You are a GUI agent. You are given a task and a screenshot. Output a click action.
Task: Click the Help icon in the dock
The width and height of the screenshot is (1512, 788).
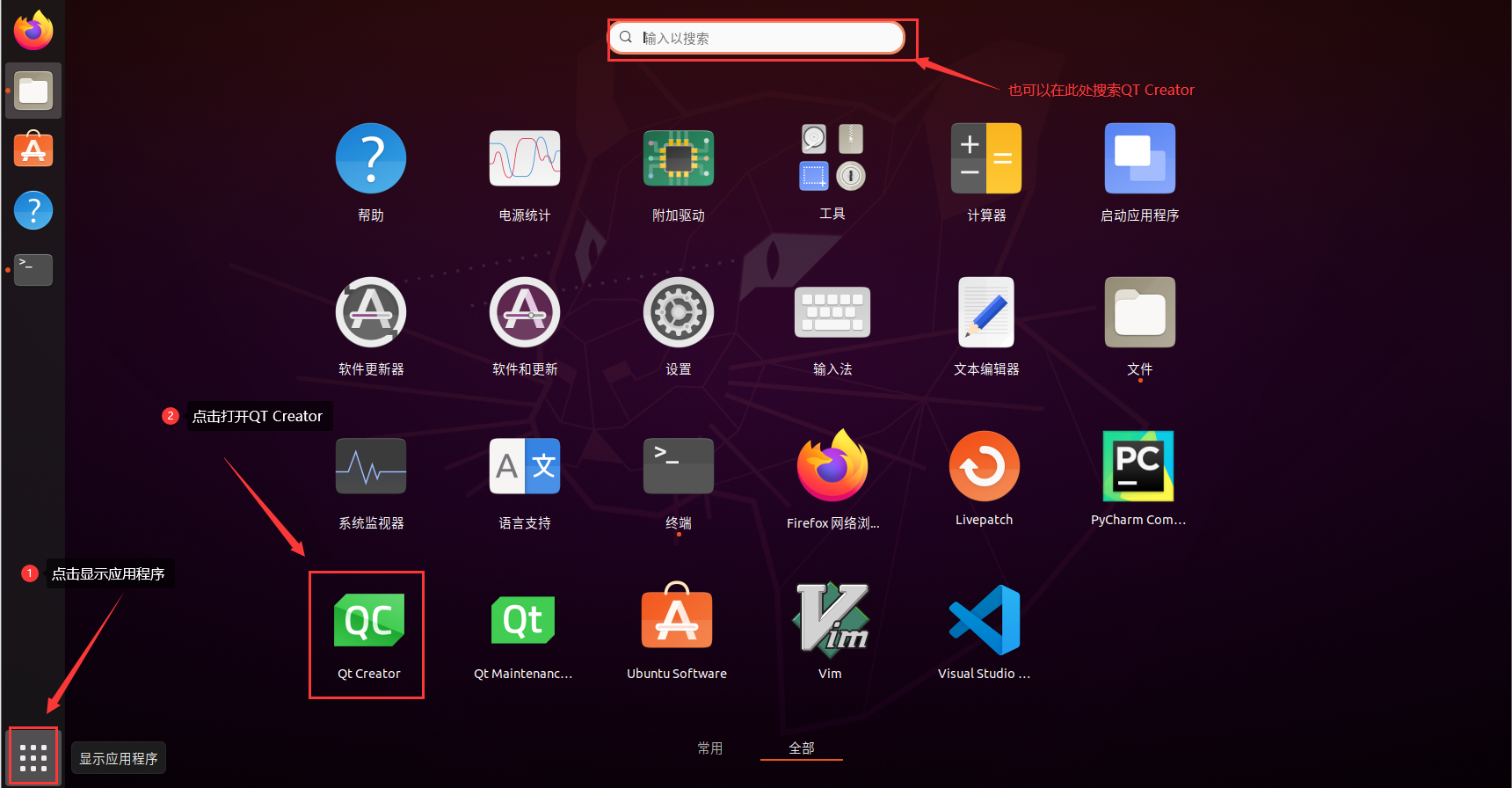click(33, 210)
